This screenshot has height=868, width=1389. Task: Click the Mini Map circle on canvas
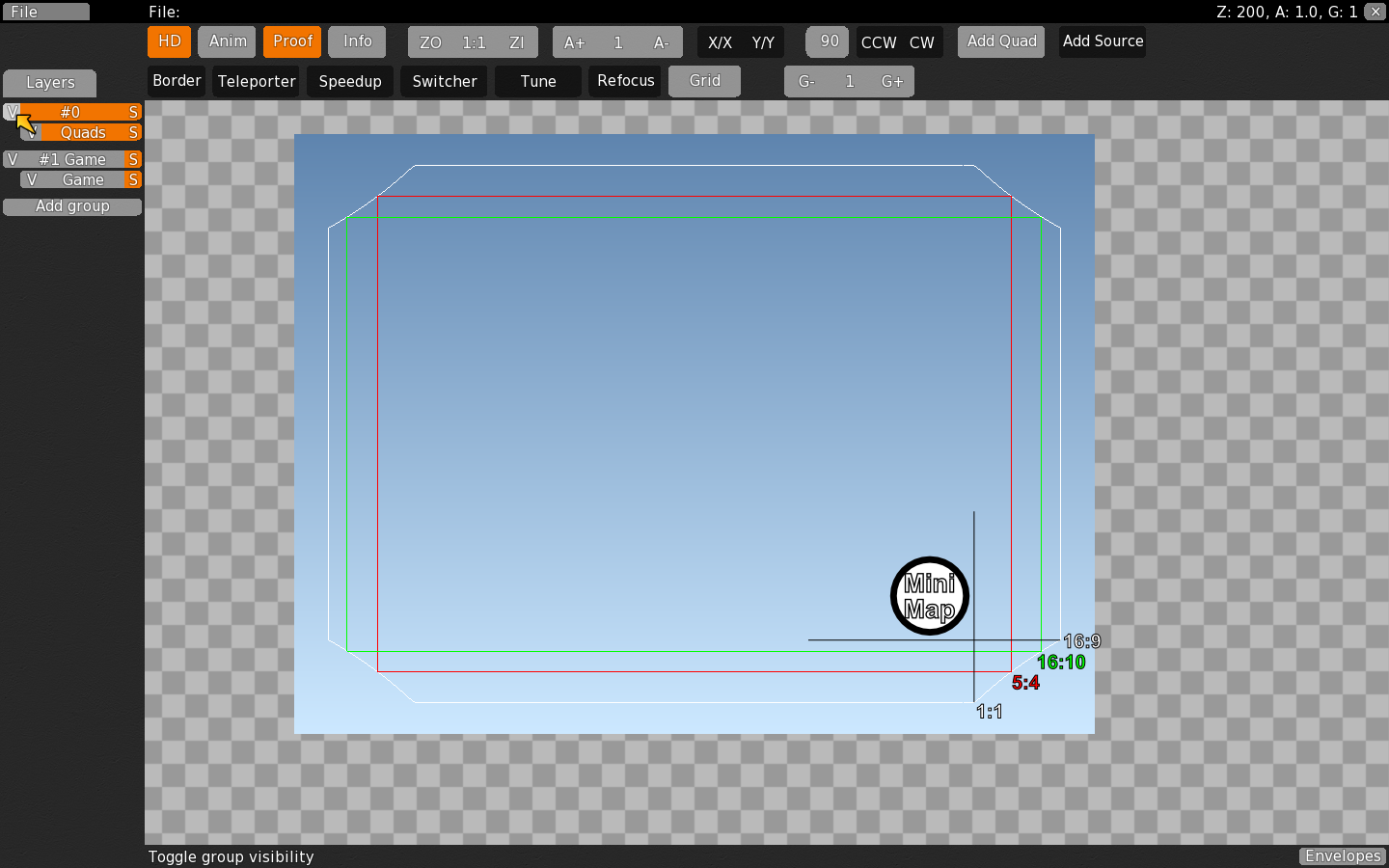point(928,596)
